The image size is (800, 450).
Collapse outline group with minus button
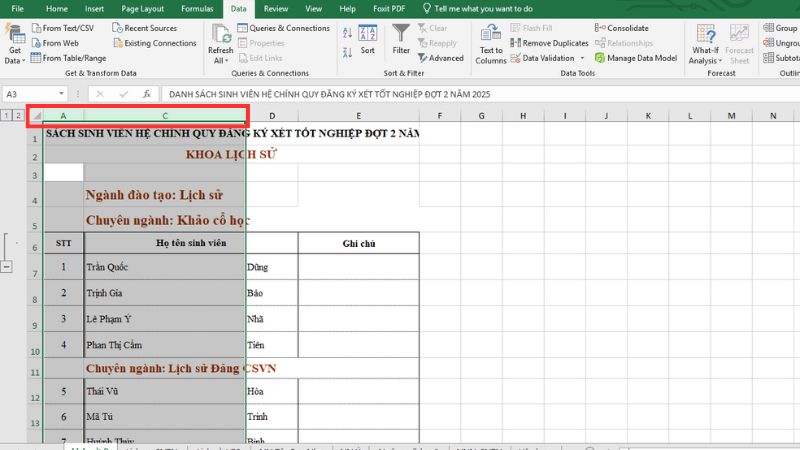pyautogui.click(x=6, y=267)
